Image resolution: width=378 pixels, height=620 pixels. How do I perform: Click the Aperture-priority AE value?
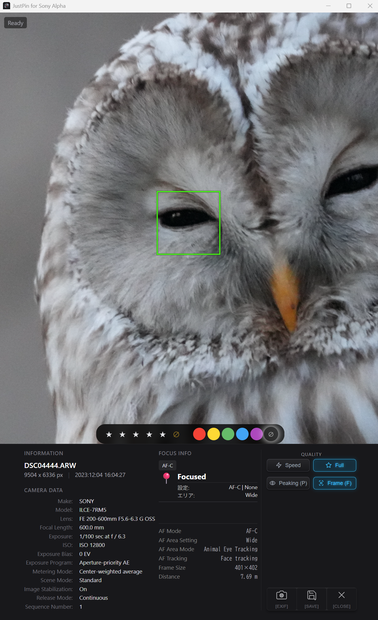tap(104, 563)
